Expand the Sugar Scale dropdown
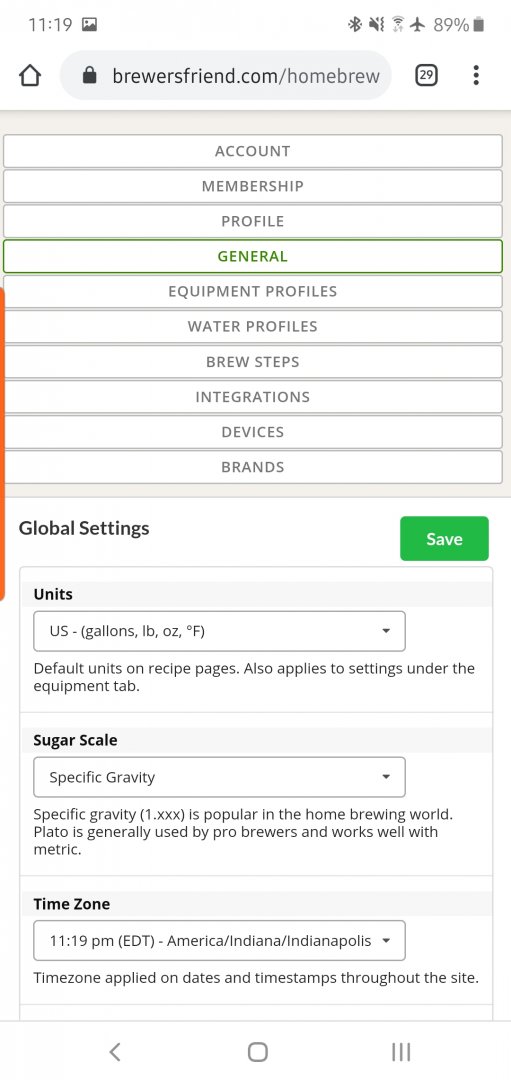511x1080 pixels. (x=219, y=777)
